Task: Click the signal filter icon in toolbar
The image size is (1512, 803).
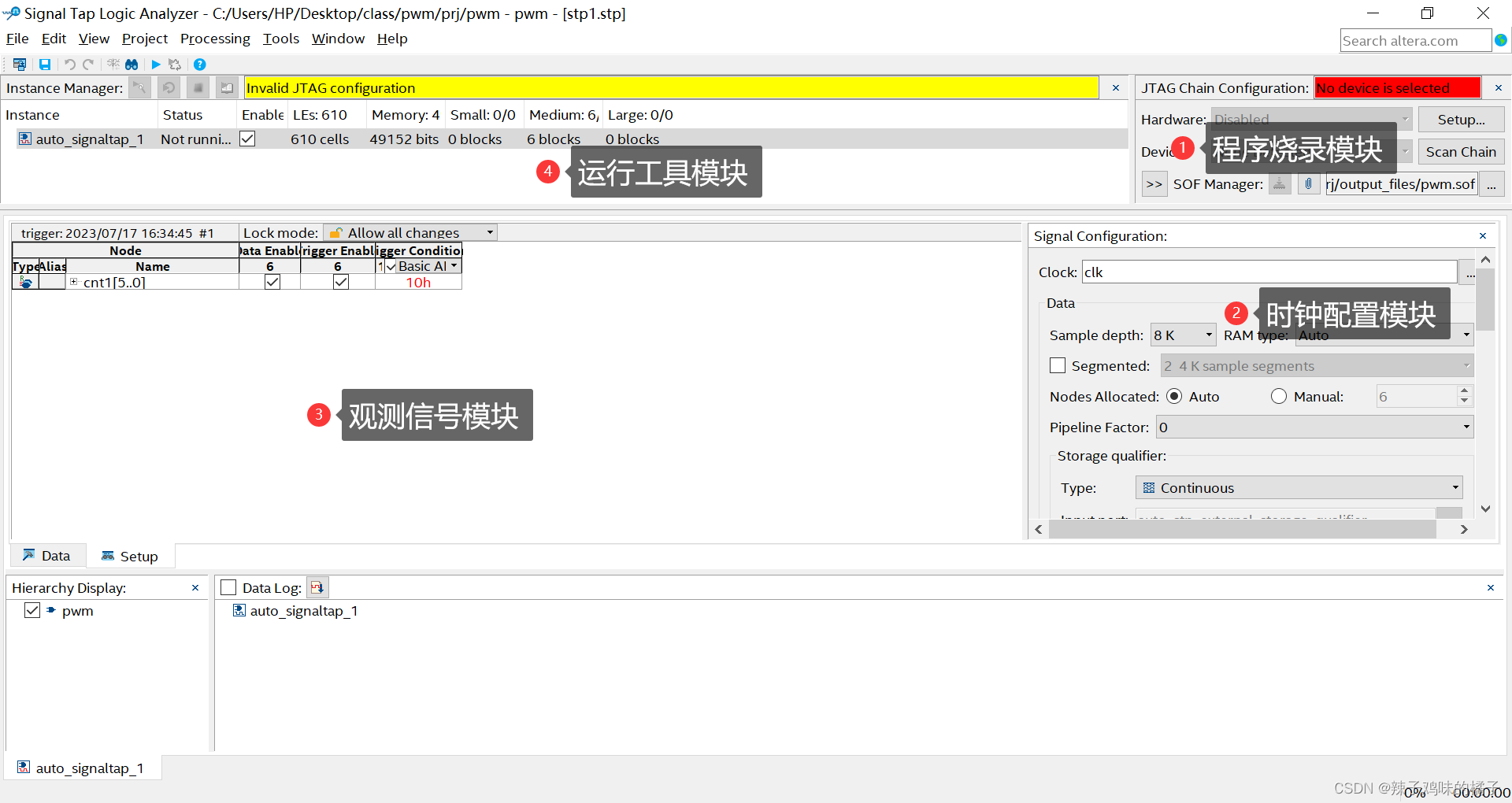Action: (113, 65)
